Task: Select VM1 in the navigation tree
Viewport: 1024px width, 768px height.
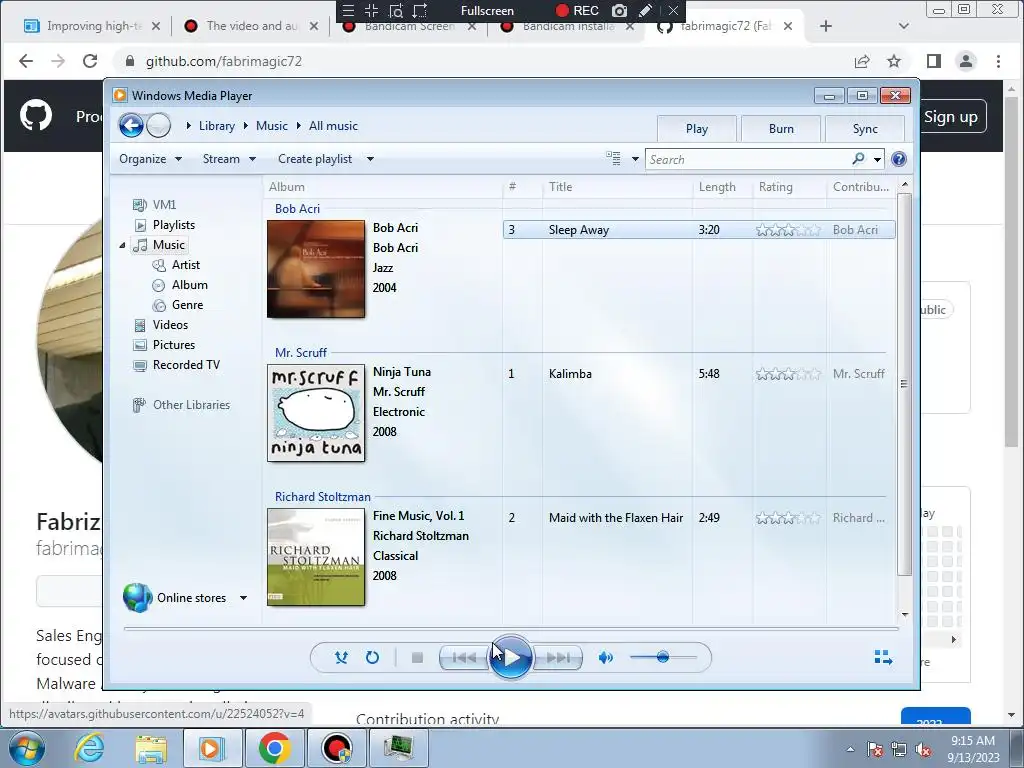Action: [x=164, y=204]
